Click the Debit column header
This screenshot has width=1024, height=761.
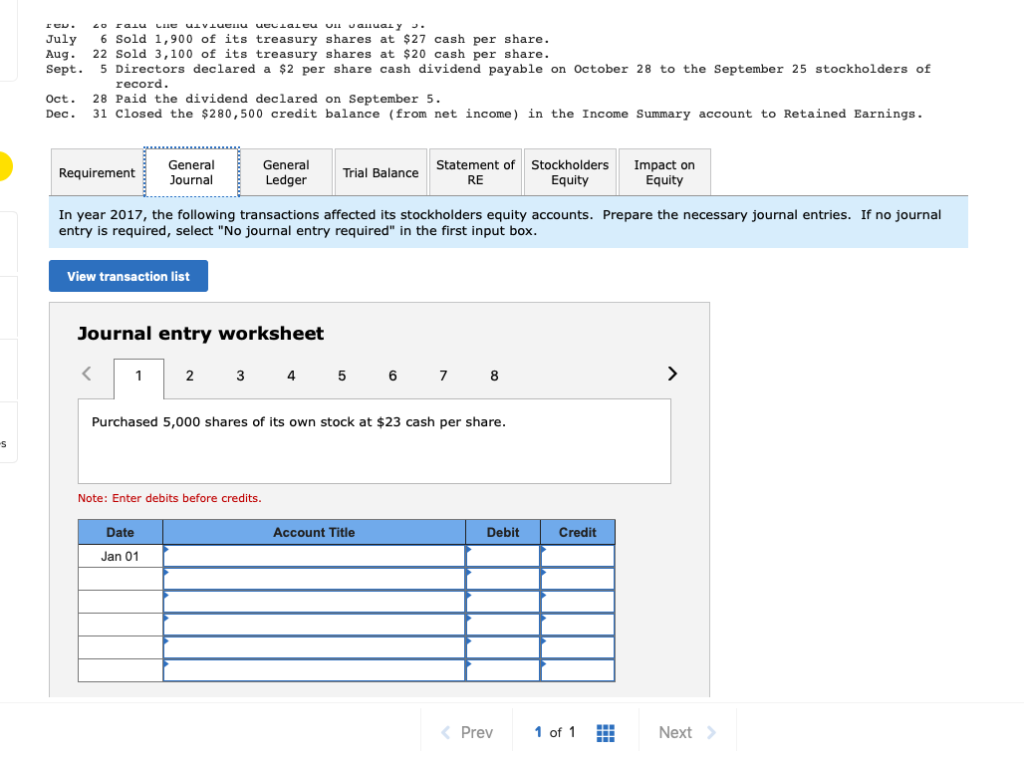(x=503, y=532)
